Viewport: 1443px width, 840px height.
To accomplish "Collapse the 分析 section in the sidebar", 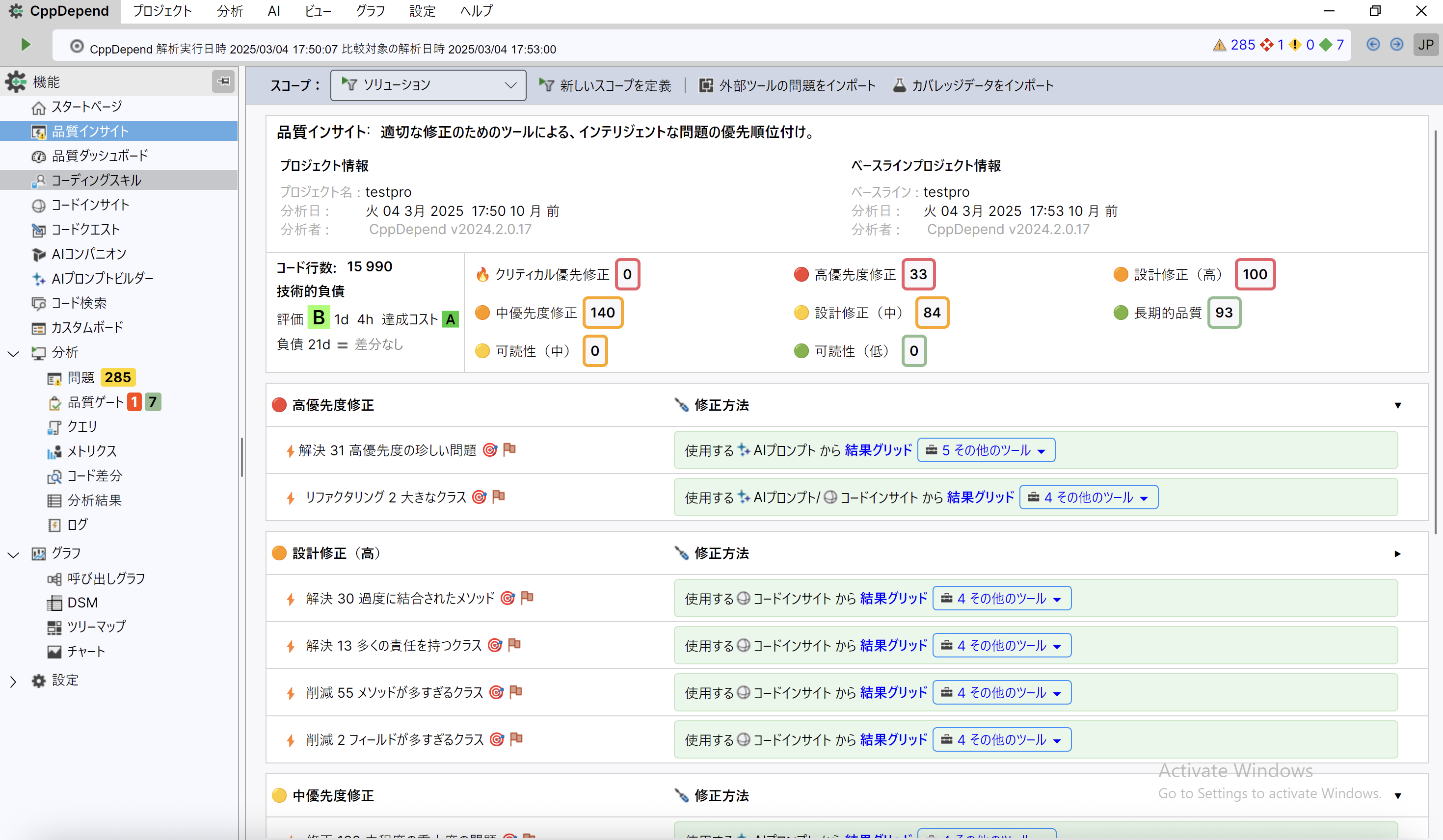I will [x=13, y=353].
